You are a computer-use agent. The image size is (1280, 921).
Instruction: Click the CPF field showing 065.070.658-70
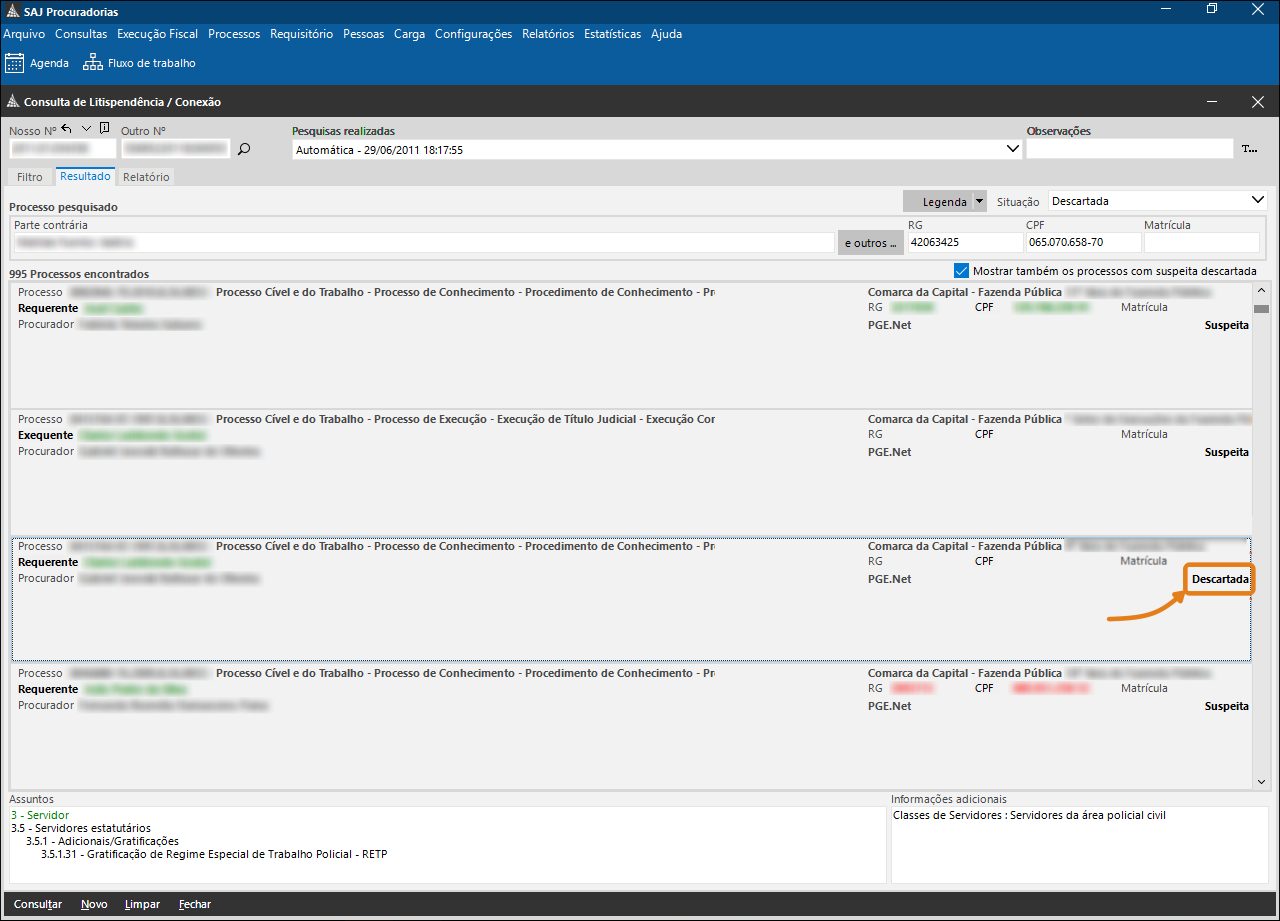coord(1083,243)
